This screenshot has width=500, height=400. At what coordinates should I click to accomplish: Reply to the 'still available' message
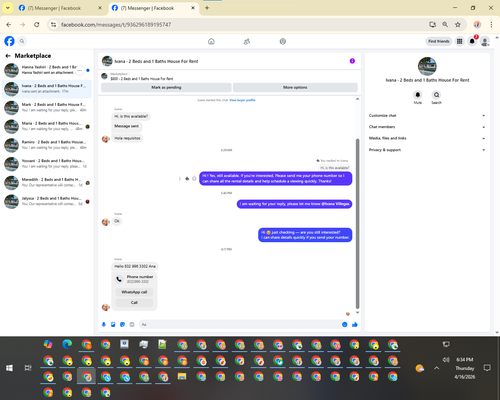click(187, 179)
